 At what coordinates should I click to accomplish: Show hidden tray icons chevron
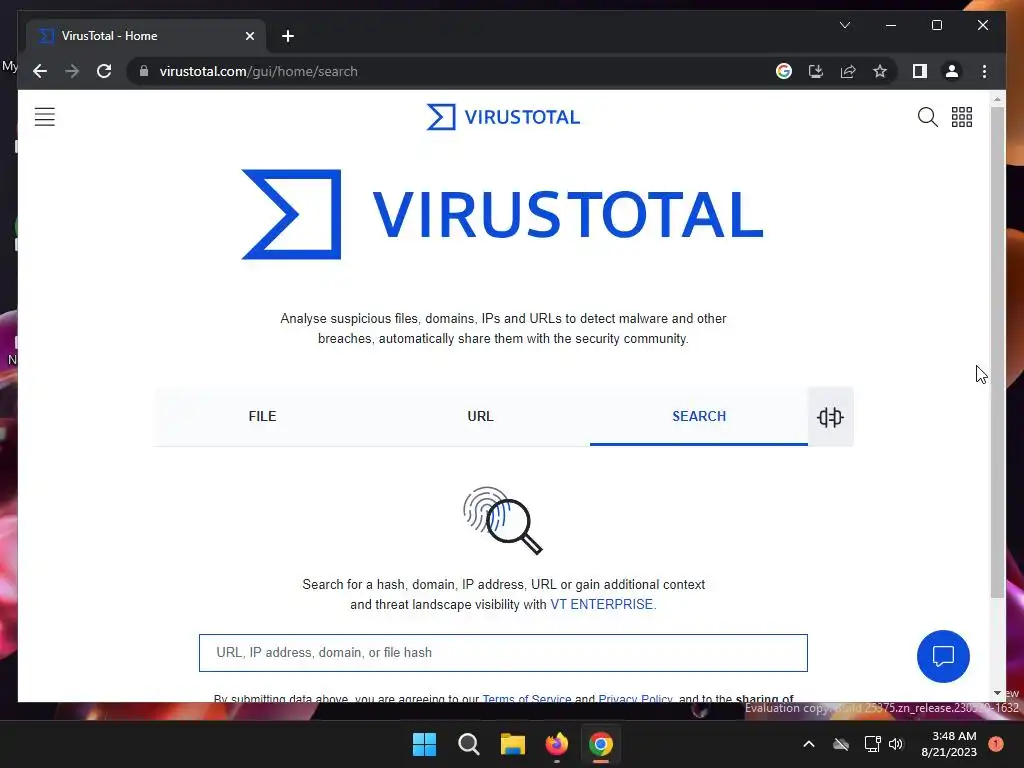808,744
